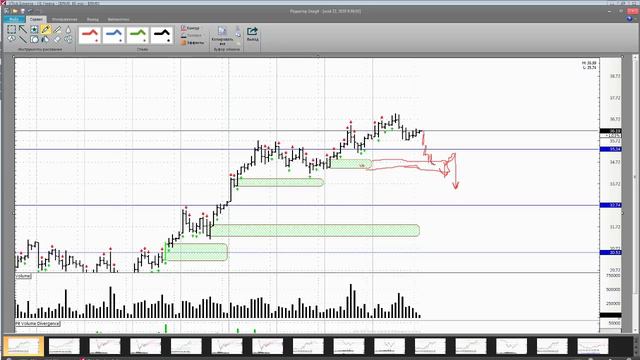Open the tenth thumbnail in the tray
640x360 pixels.
click(x=389, y=346)
